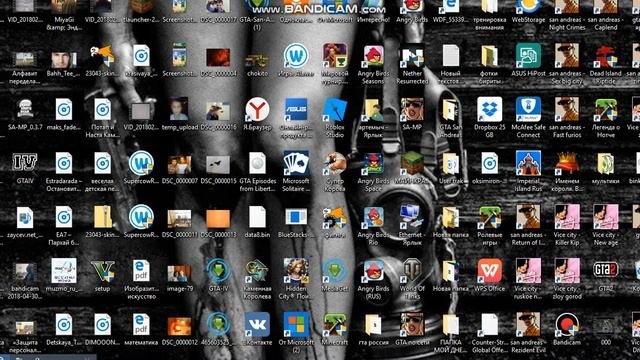Select the setup installer icon
640x360 pixels.
coord(102,271)
